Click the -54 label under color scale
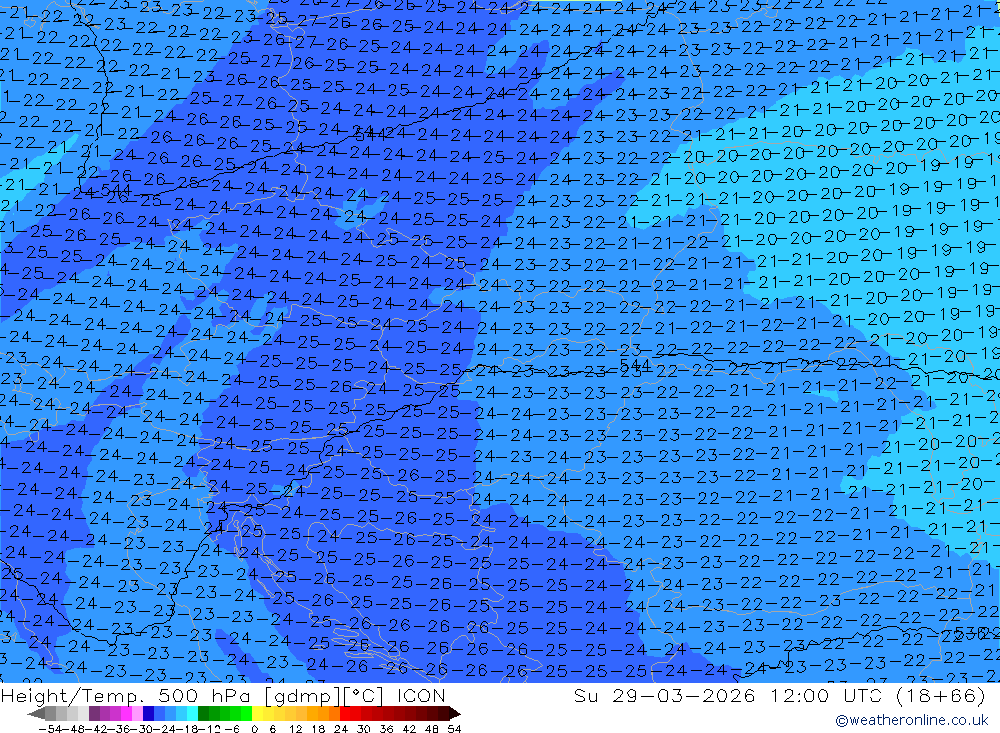 click(50, 729)
